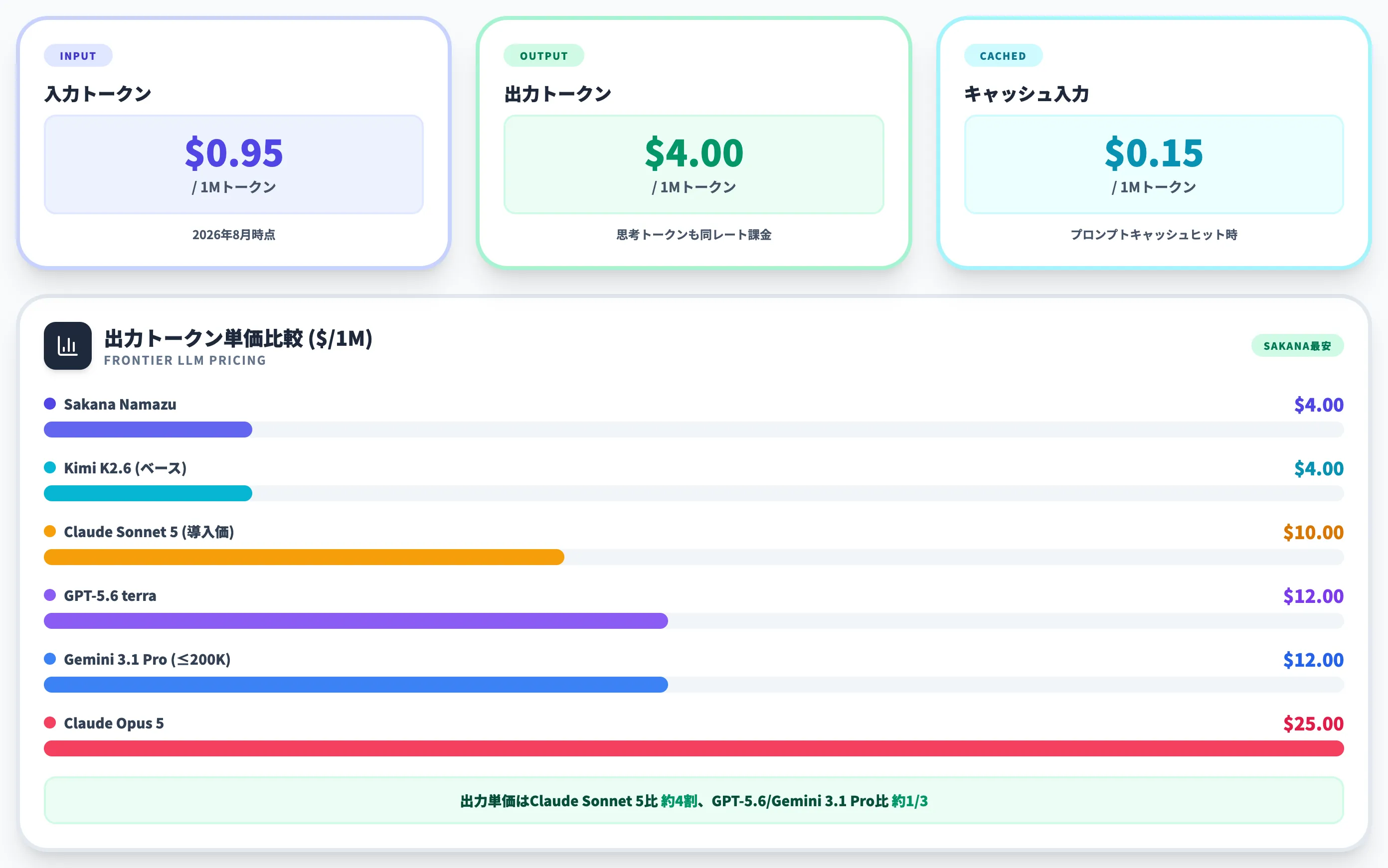Select the 入力トークン heading
This screenshot has width=1388, height=868.
coord(98,94)
